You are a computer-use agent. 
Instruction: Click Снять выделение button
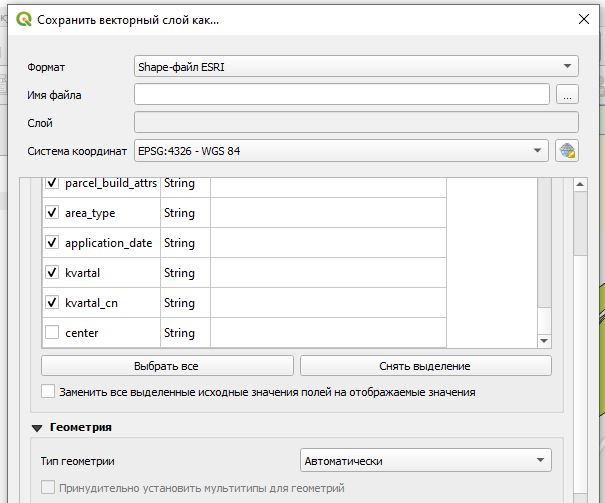click(x=426, y=366)
